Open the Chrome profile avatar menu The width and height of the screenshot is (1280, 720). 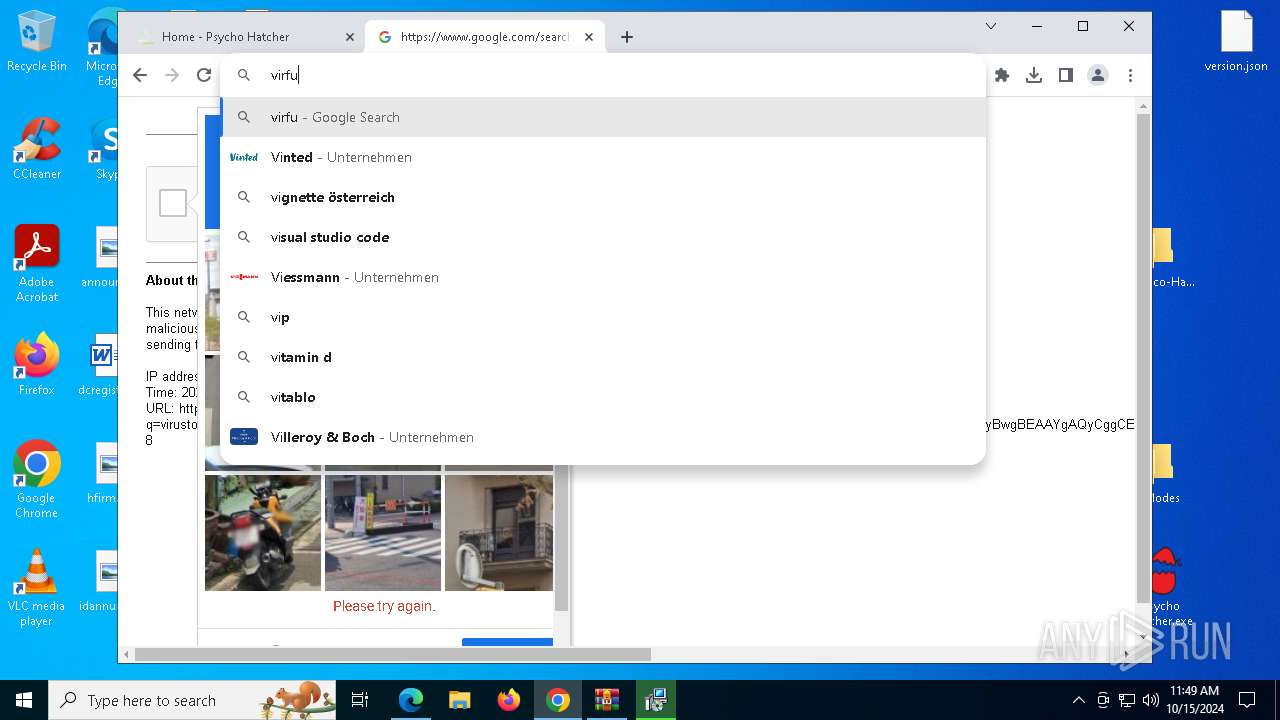1098,75
